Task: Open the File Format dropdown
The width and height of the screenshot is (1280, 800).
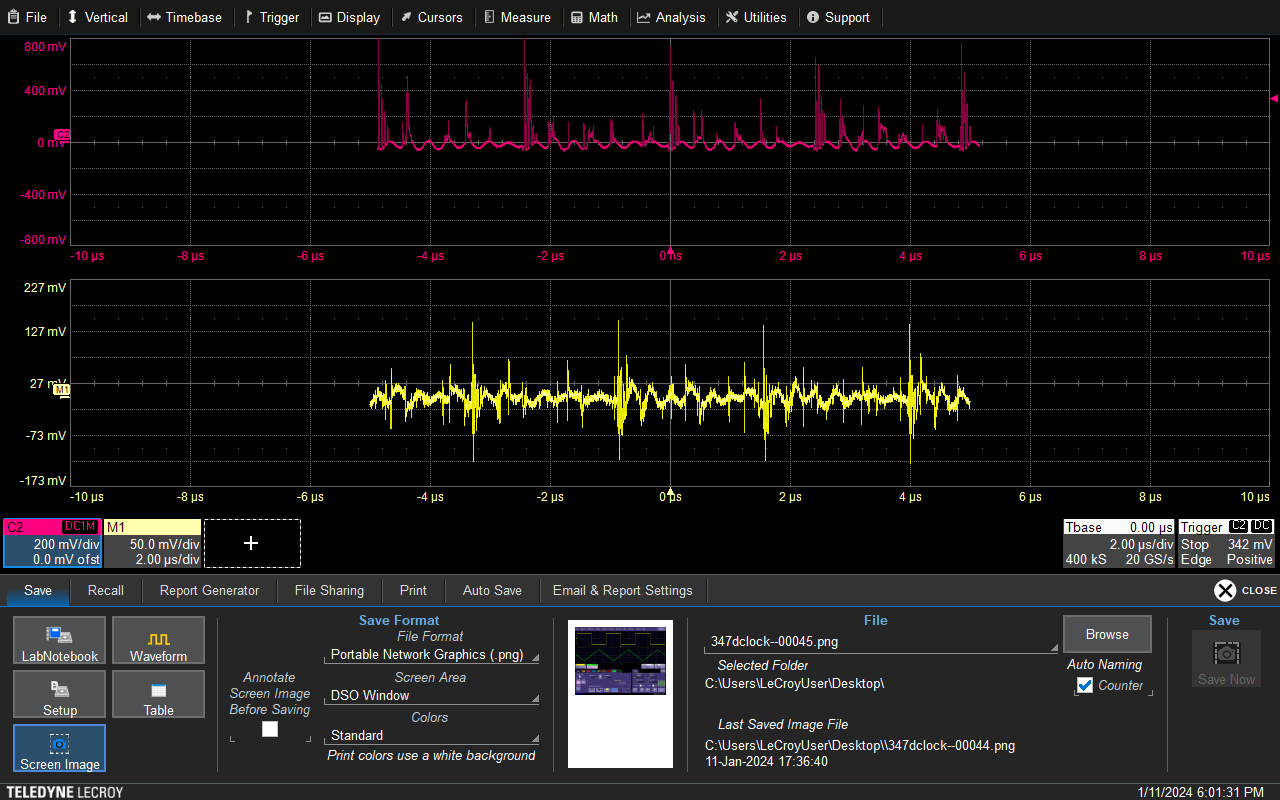Action: click(x=432, y=655)
